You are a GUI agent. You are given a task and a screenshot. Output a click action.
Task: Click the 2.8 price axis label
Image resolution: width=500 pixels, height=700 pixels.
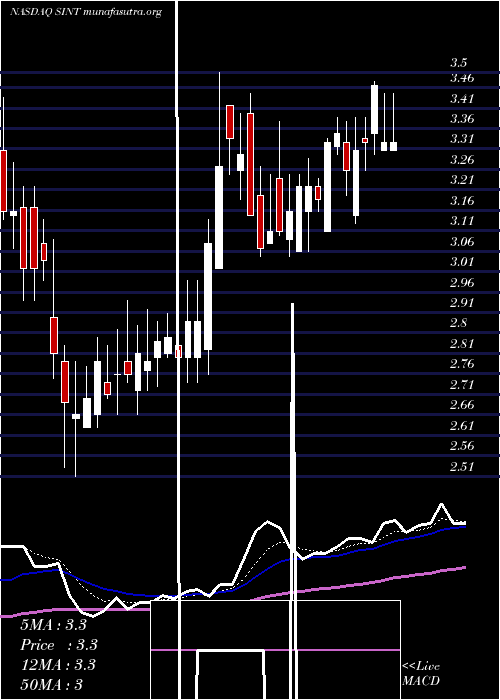pyautogui.click(x=458, y=323)
